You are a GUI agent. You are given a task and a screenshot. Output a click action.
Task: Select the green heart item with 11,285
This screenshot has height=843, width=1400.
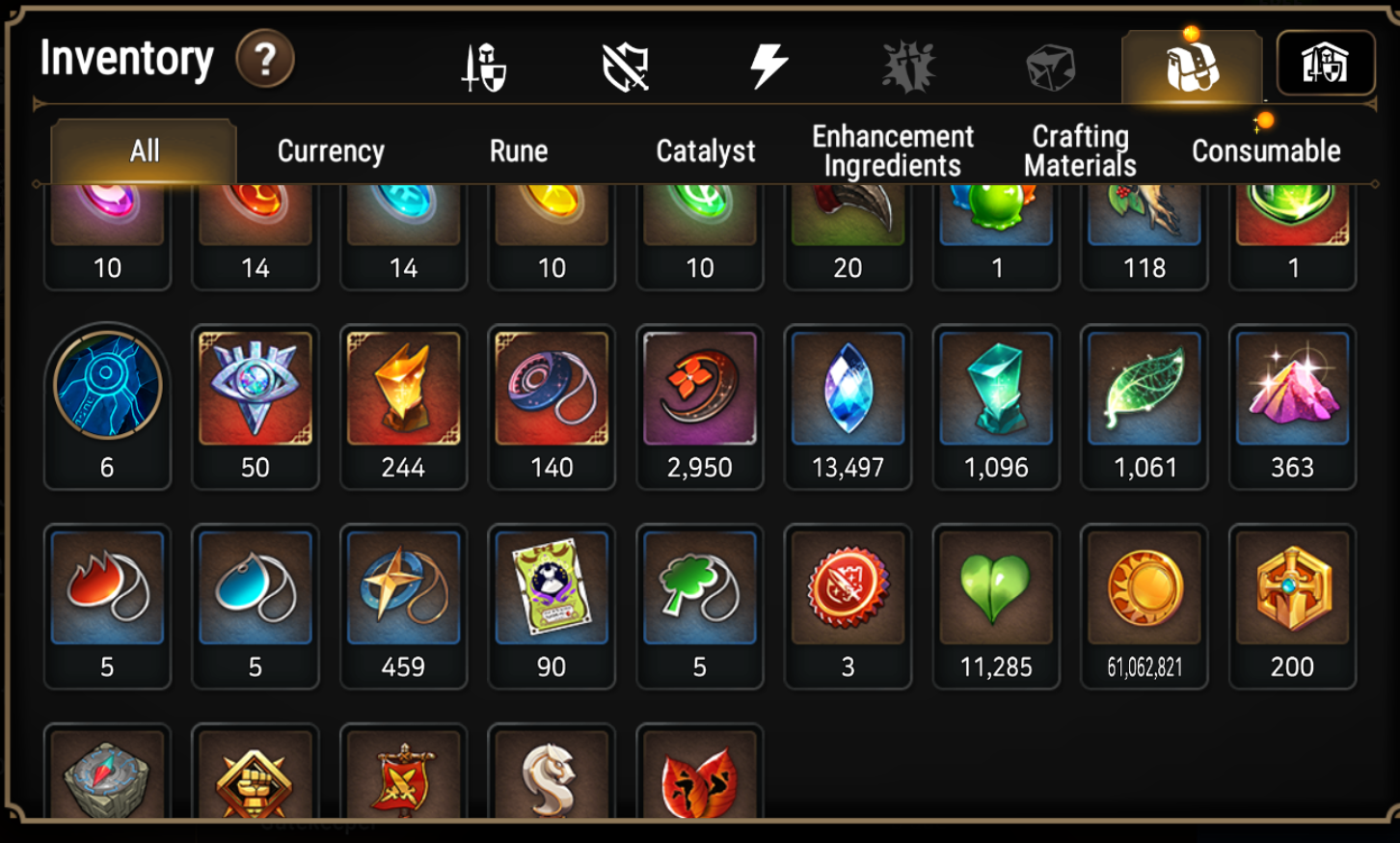point(996,607)
